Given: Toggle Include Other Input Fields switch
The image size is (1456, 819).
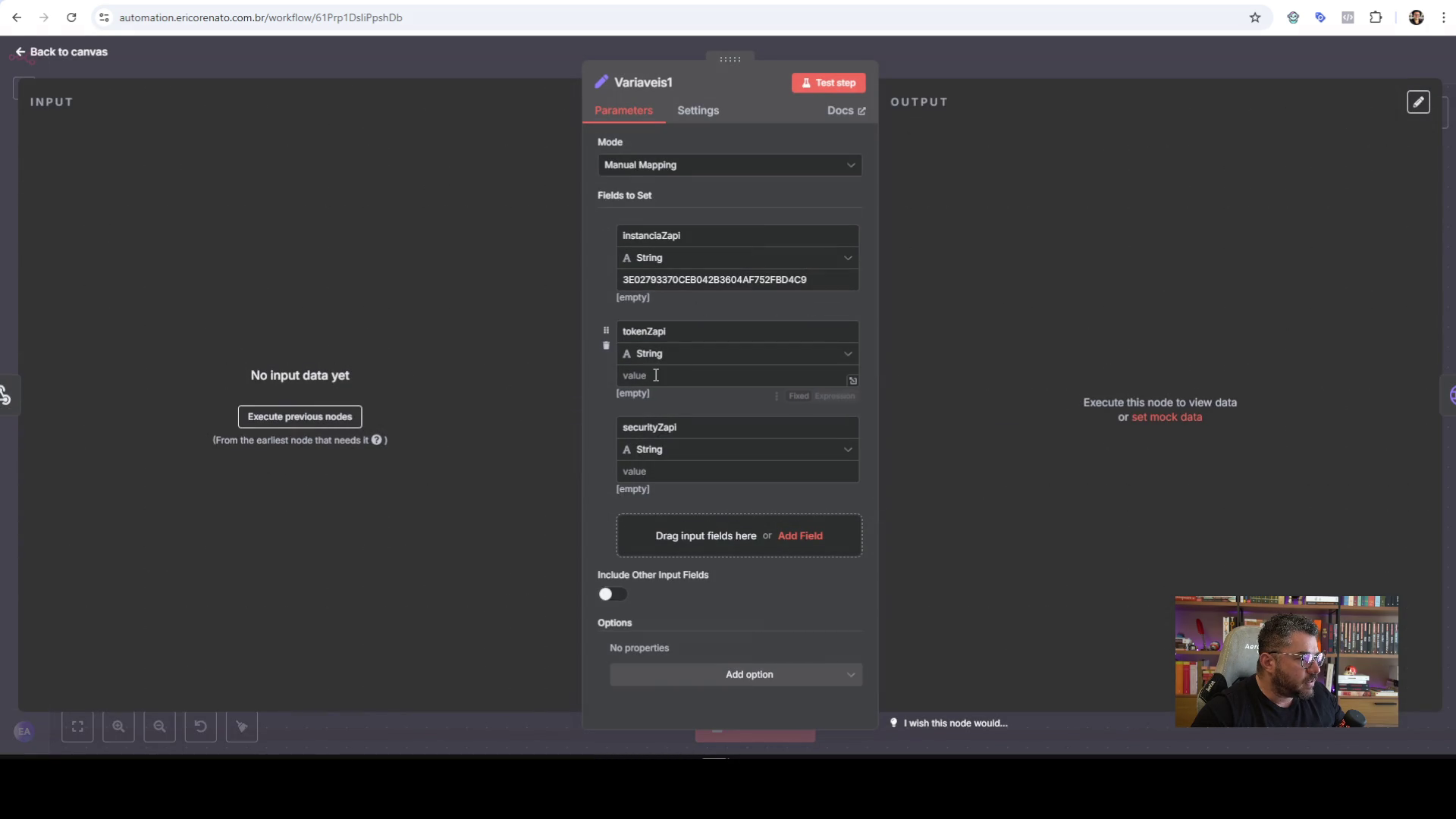Looking at the screenshot, I should tap(612, 595).
